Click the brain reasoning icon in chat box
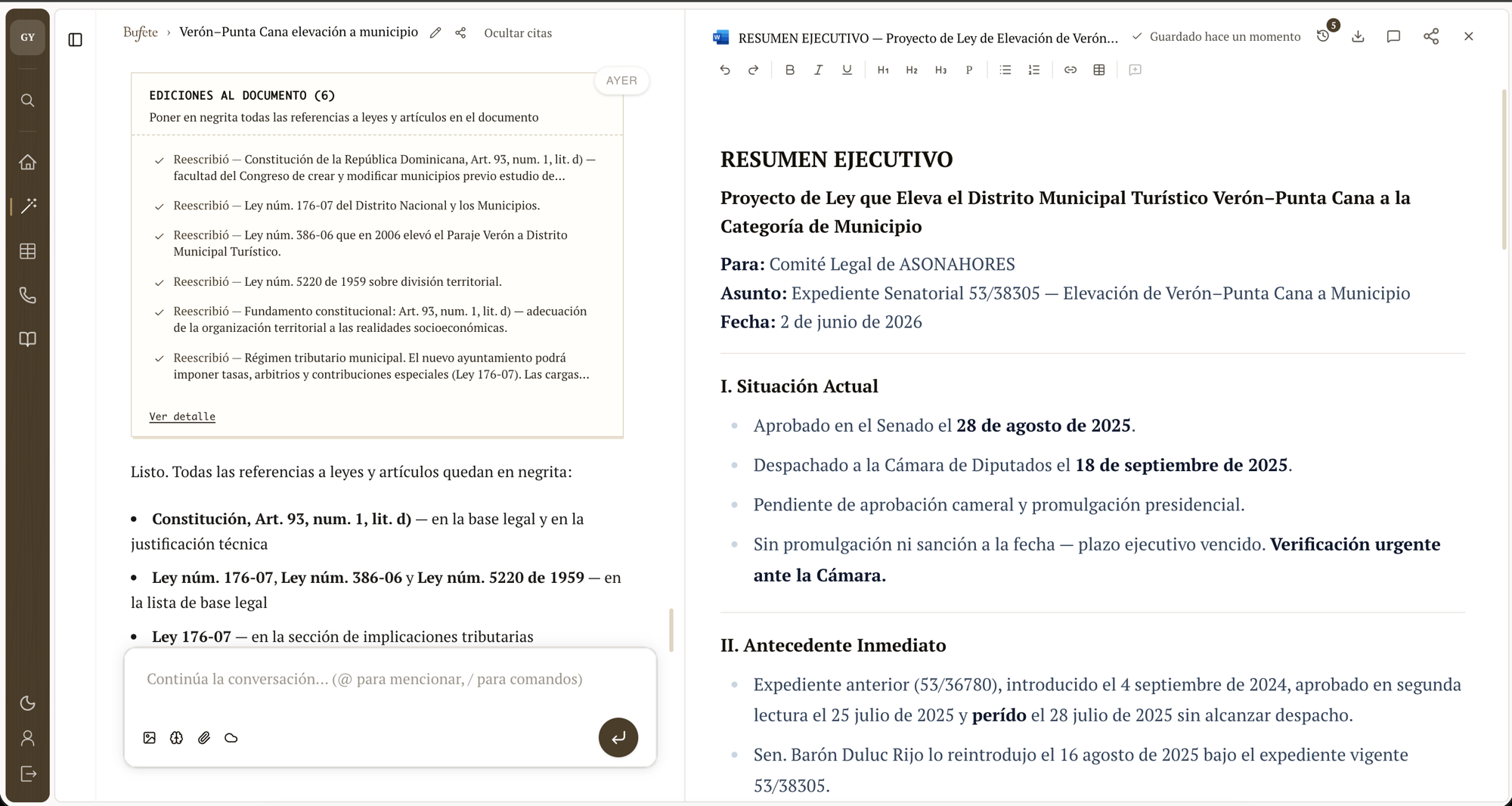1512x806 pixels. click(x=176, y=738)
